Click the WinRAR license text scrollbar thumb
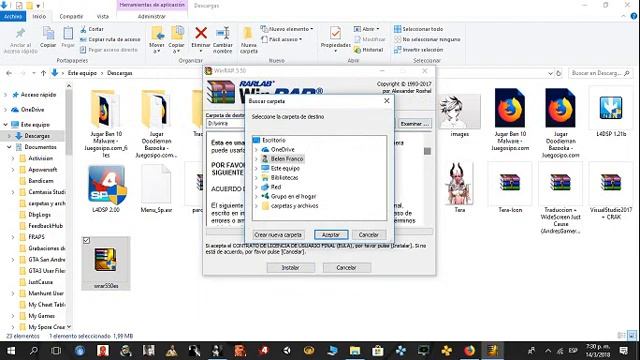This screenshot has height=360, width=640. point(427,151)
